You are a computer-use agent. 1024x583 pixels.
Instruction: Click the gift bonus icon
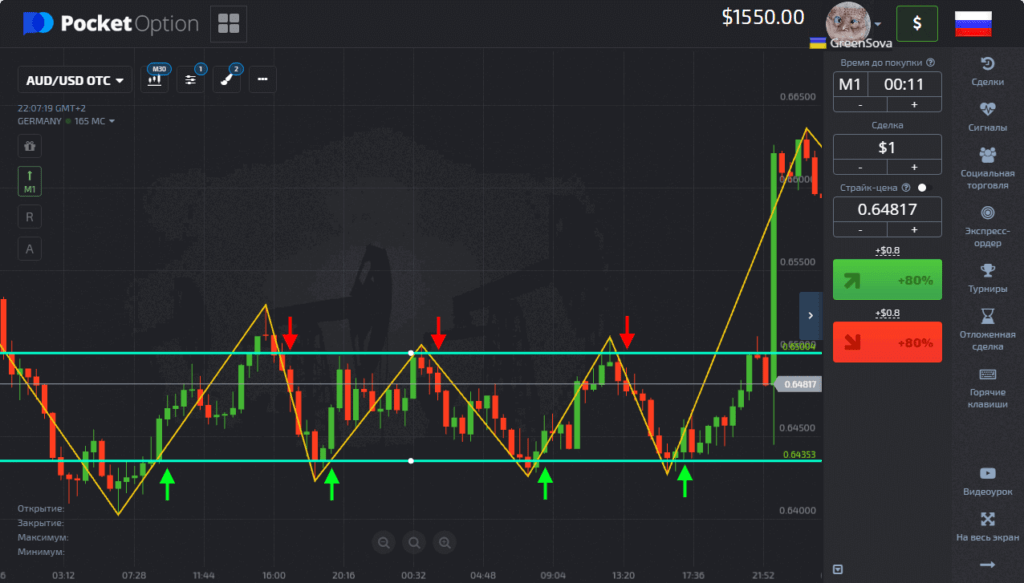point(30,146)
